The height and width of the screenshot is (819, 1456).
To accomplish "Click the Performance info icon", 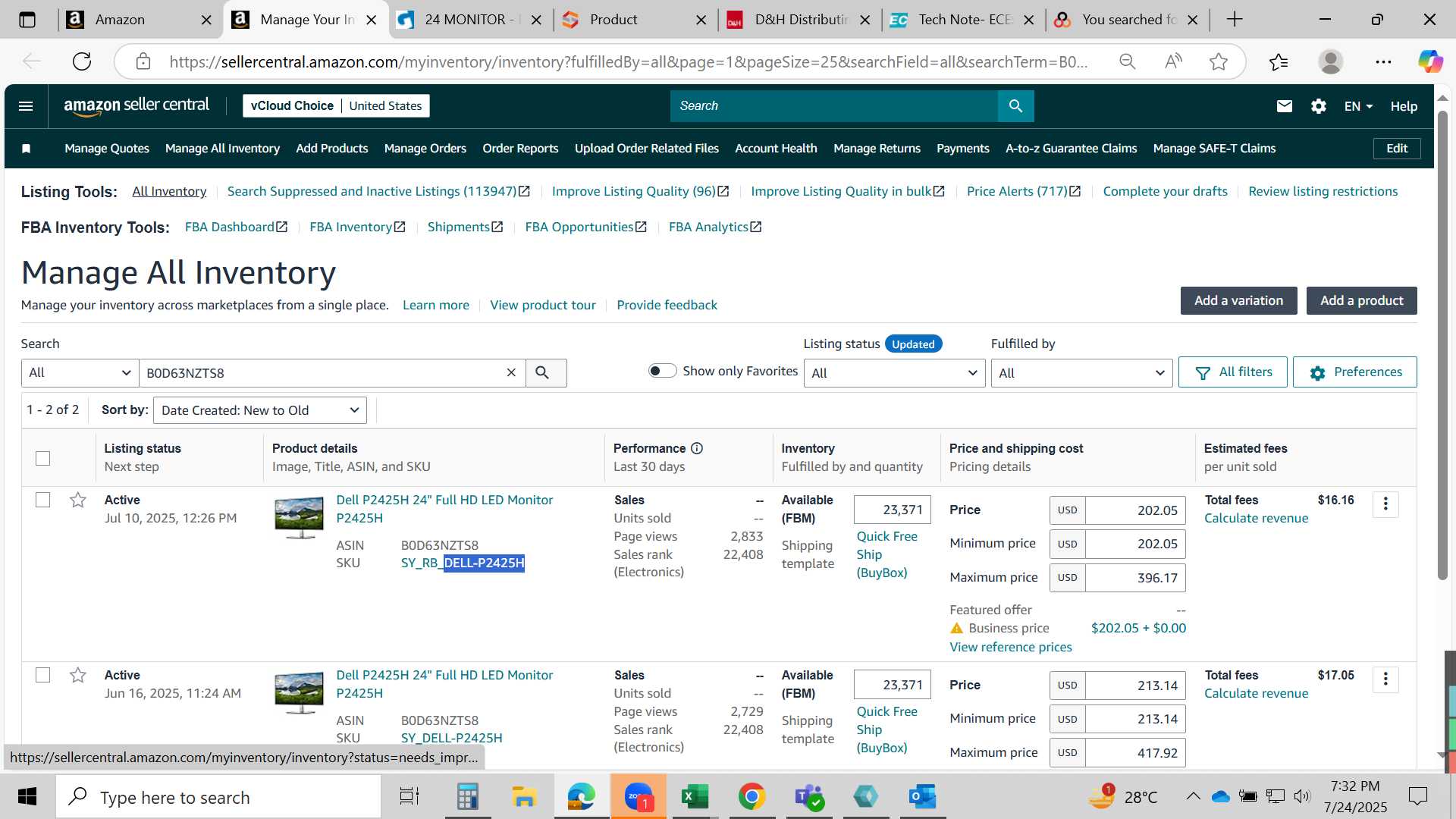I will tap(697, 448).
